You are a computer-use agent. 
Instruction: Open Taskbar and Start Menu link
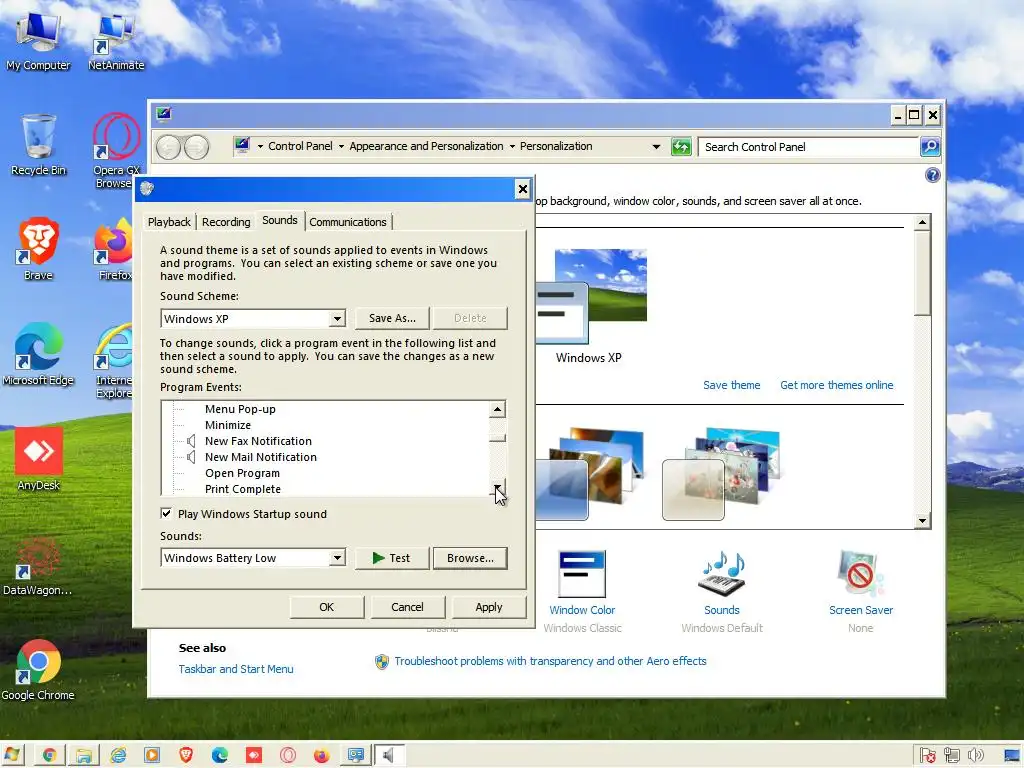(236, 669)
